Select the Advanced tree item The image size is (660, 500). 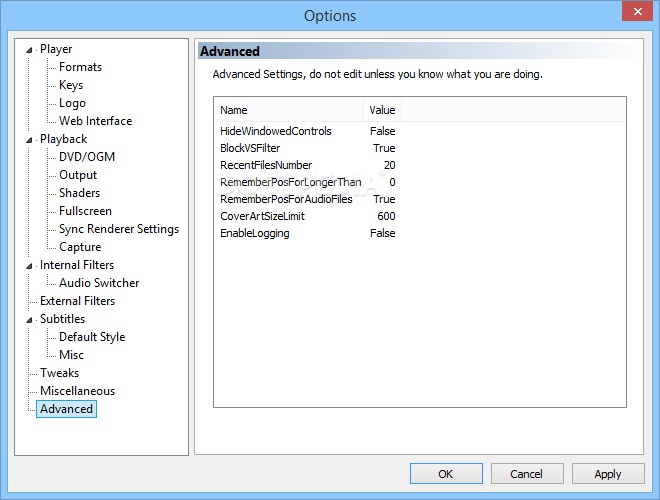click(x=67, y=409)
